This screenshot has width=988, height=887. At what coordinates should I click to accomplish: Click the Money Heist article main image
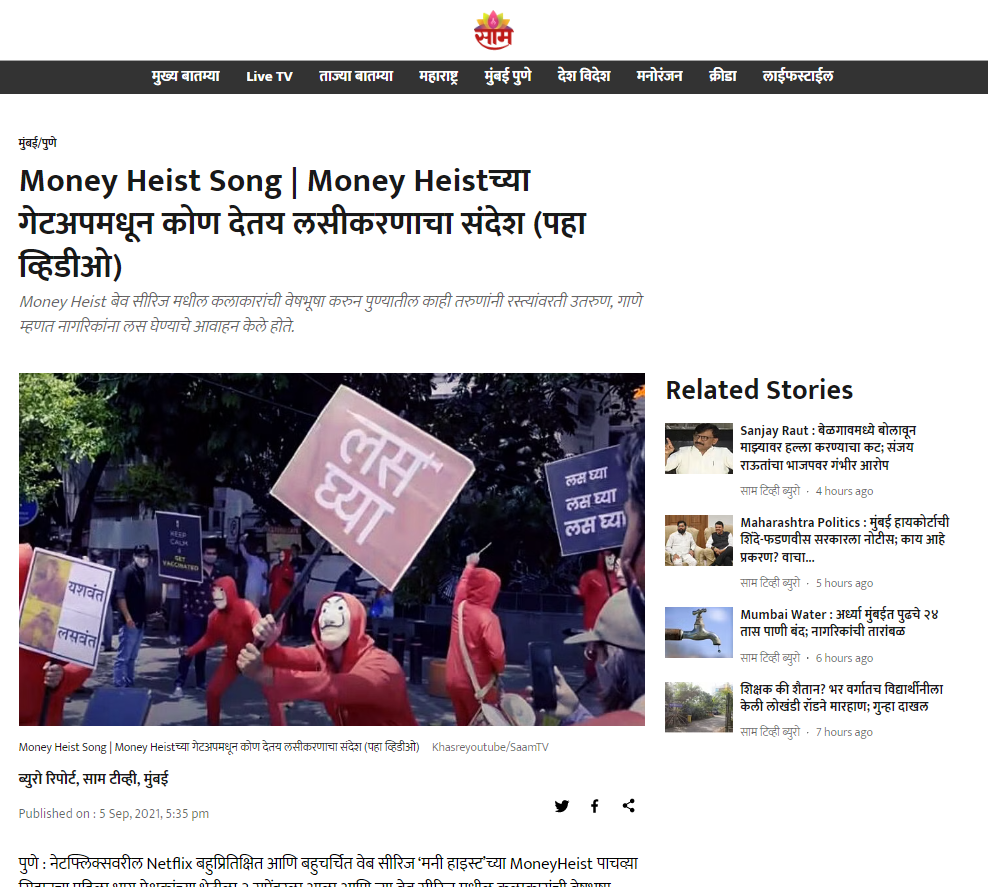(331, 549)
